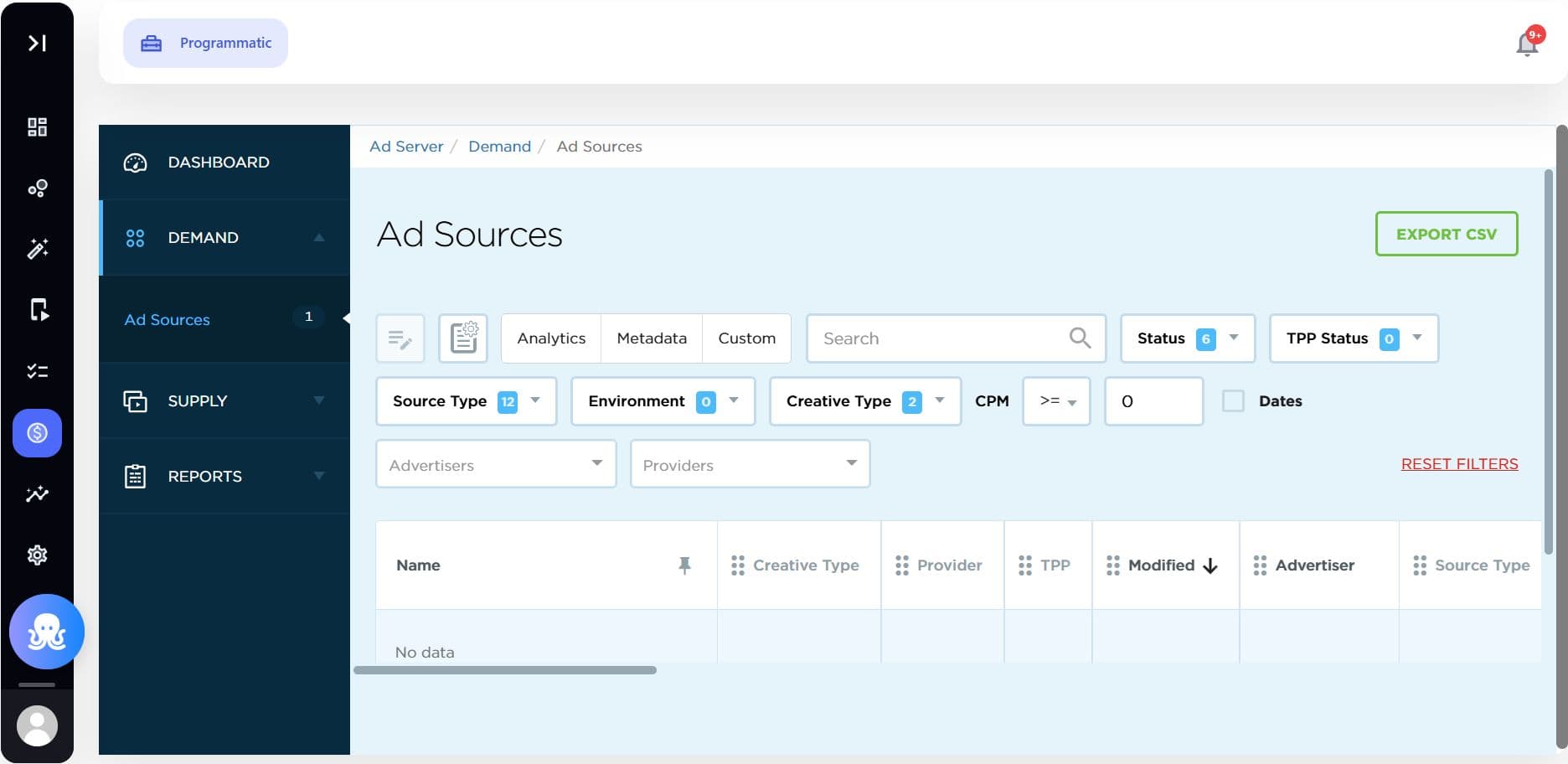Open the user profile avatar
Viewport: 1568px width, 764px height.
(37, 725)
